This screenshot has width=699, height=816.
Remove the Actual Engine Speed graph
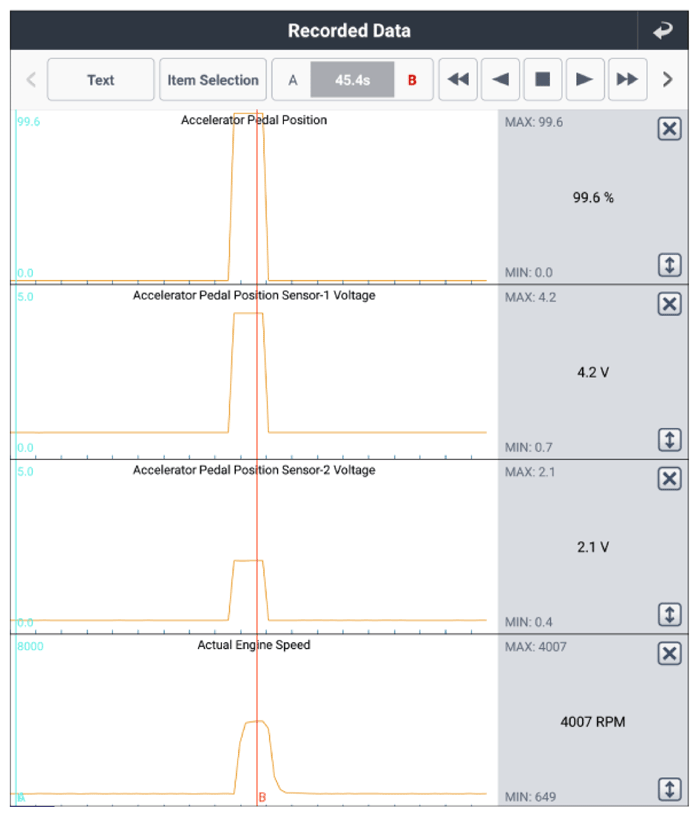point(669,654)
